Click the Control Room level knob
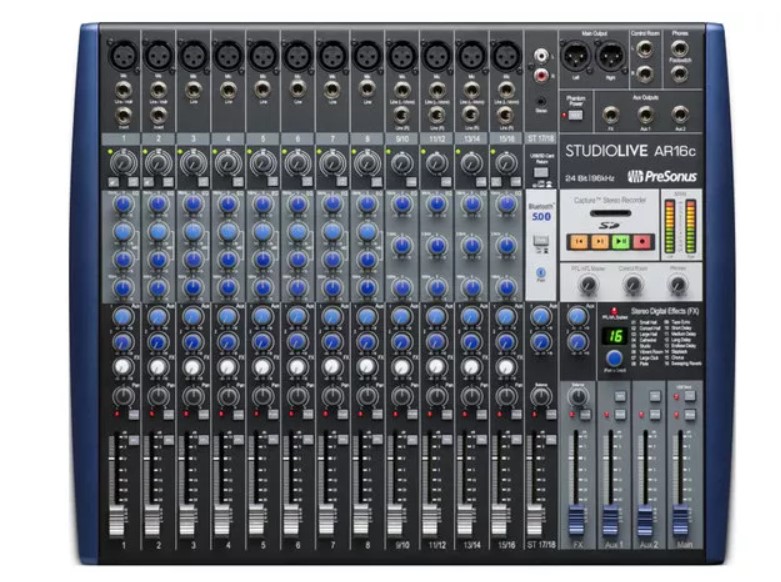 (x=633, y=285)
